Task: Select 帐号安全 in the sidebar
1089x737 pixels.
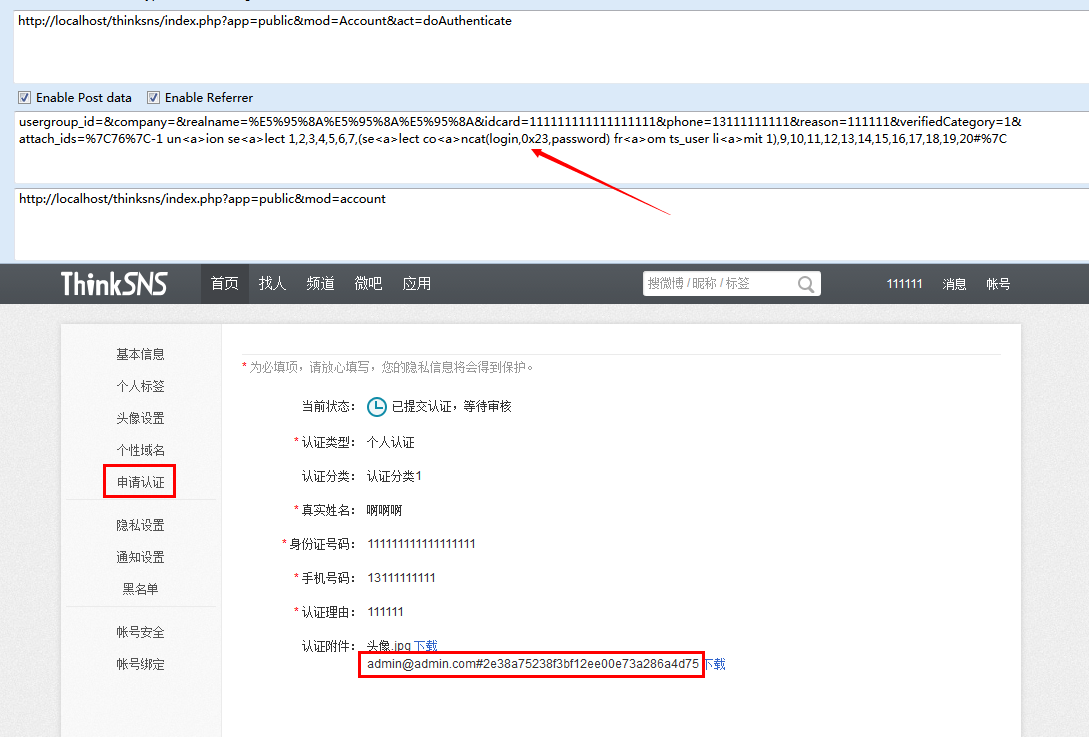Action: [x=140, y=632]
